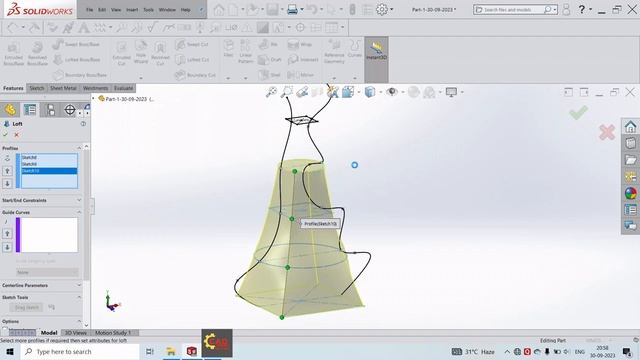Open Appearances color ball icon in task pane
The width and height of the screenshot is (640, 360).
[x=630, y=193]
